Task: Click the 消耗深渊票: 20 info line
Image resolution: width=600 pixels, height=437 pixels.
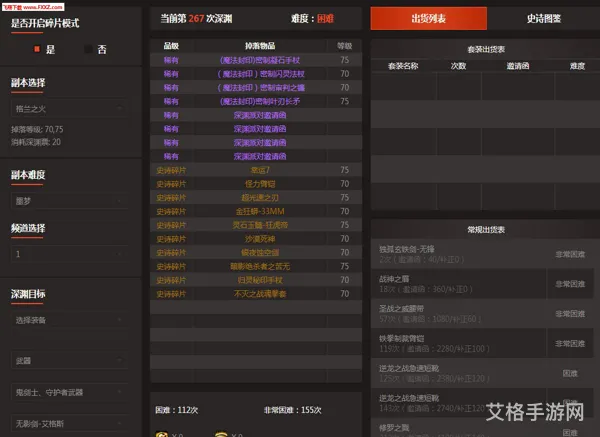Action: 36,142
